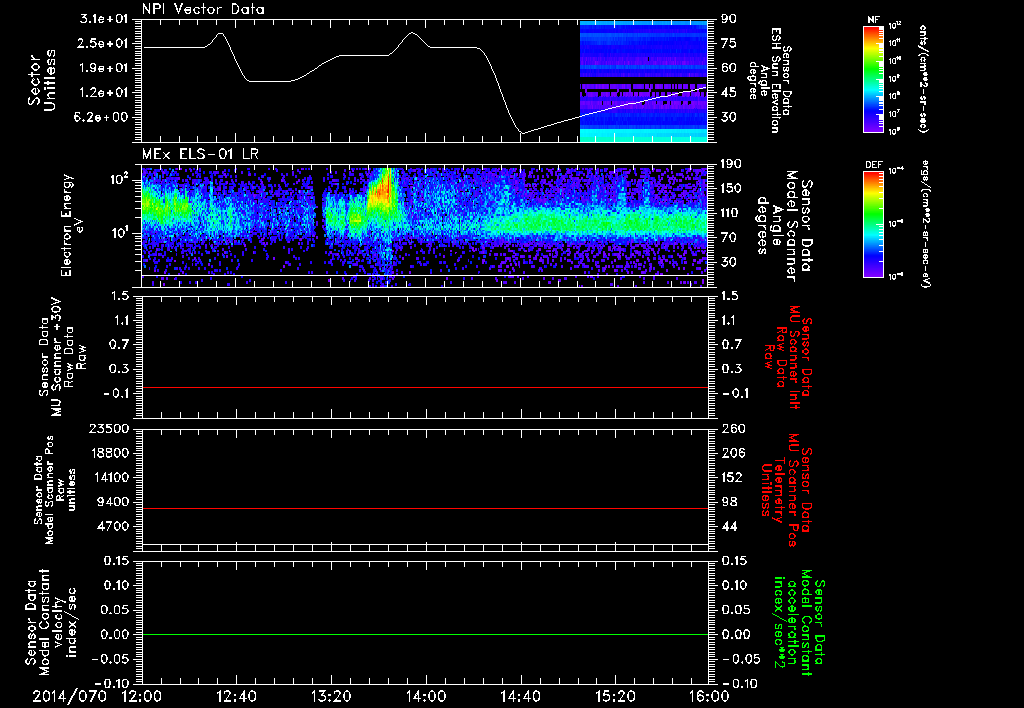
Task: Click the green "Model Constant acceleration" label
Action: [x=799, y=622]
